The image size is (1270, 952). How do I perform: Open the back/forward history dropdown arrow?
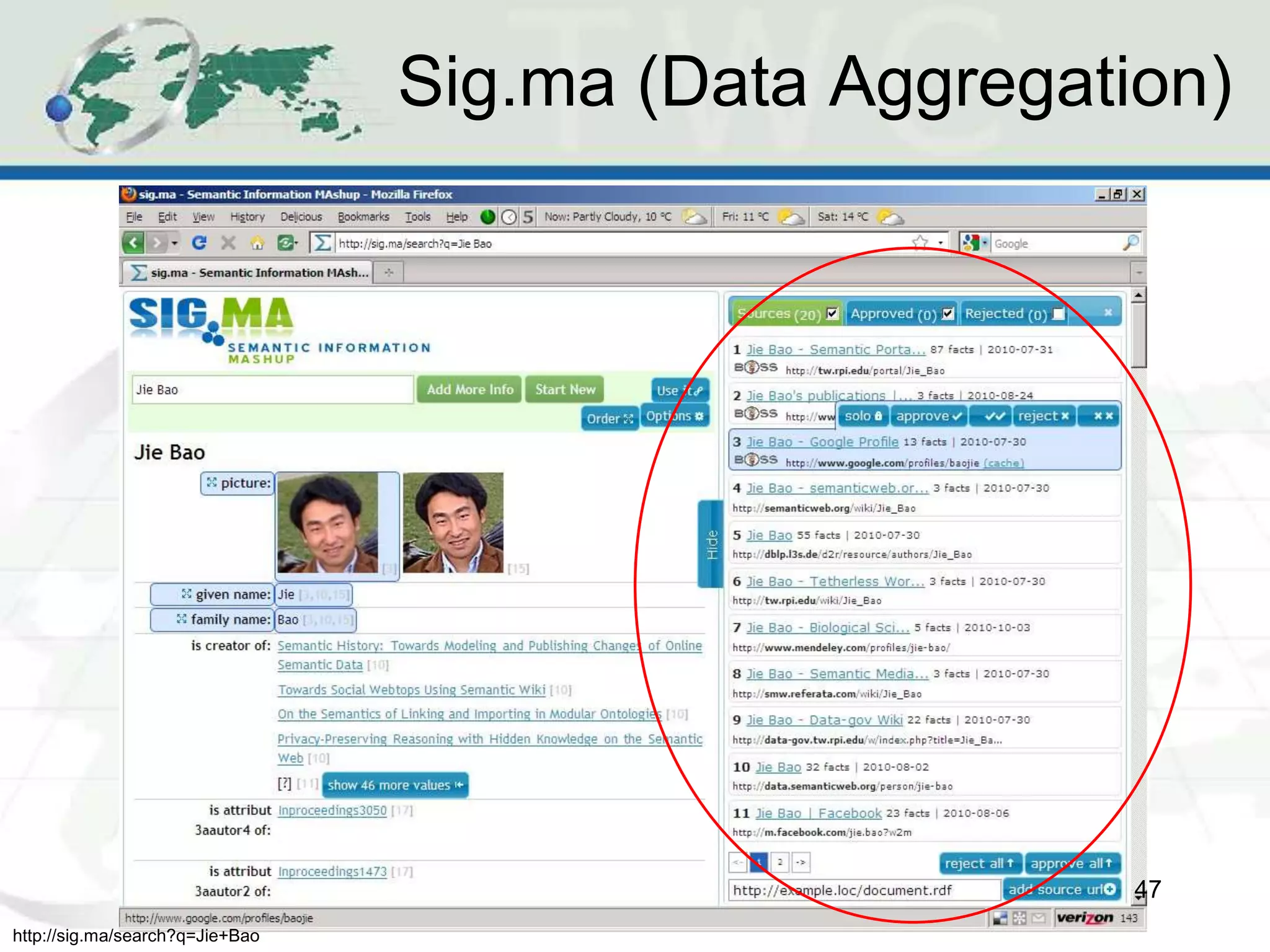coord(174,243)
